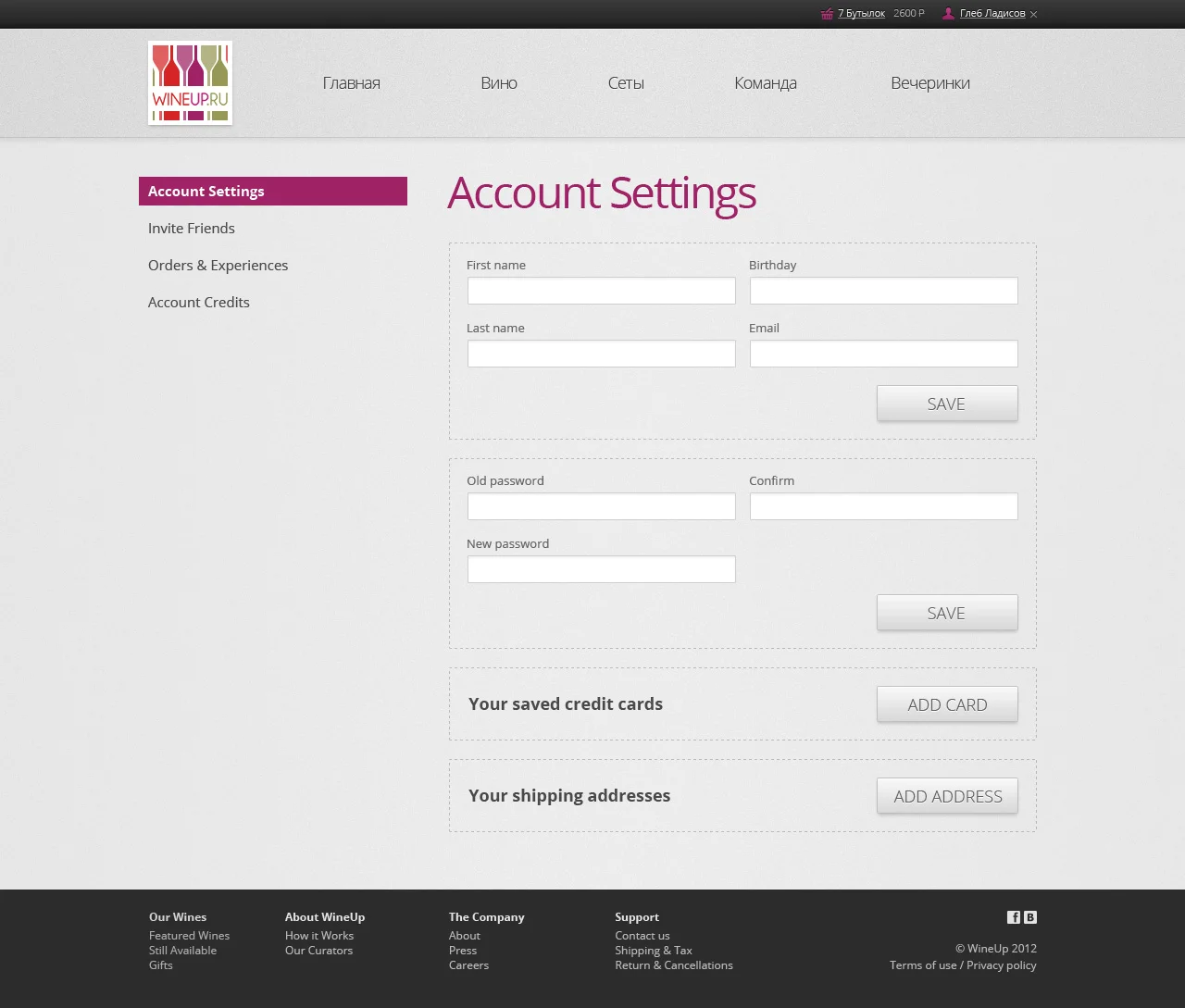Click the user profile icon beside Глеб Ладисов

(x=946, y=13)
